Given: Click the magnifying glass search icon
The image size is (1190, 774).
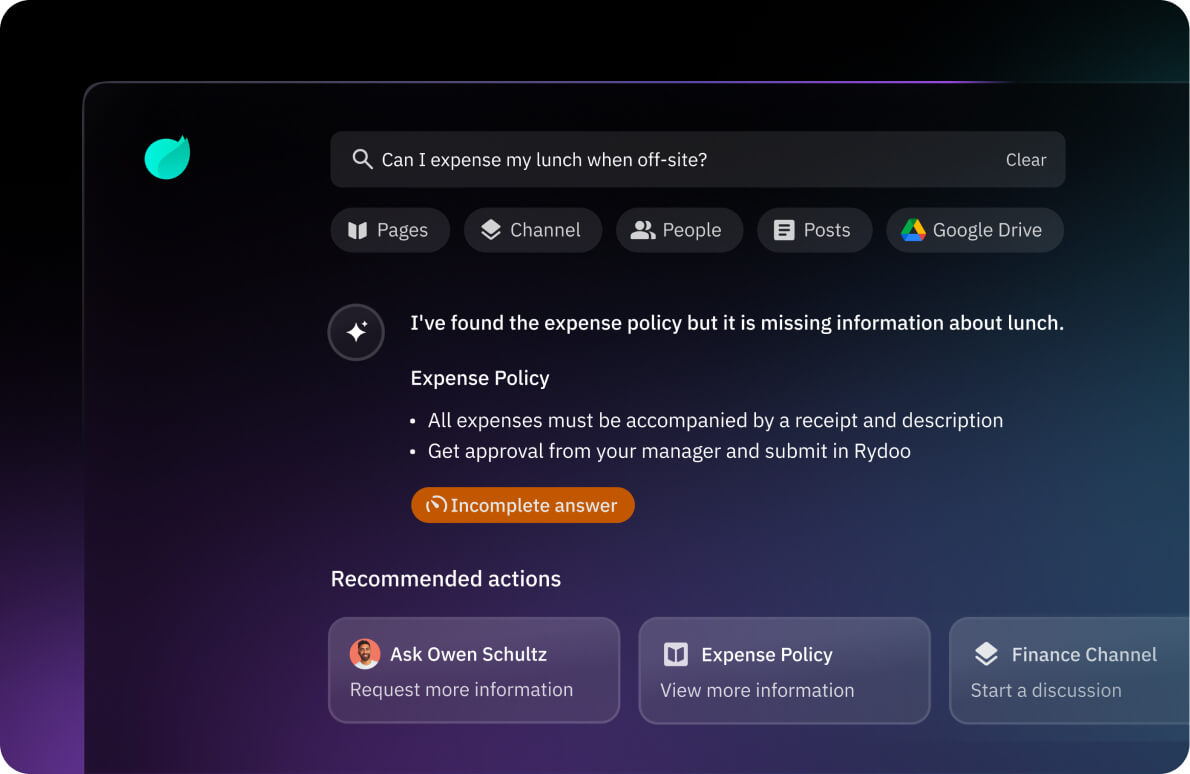Looking at the screenshot, I should click(x=362, y=160).
